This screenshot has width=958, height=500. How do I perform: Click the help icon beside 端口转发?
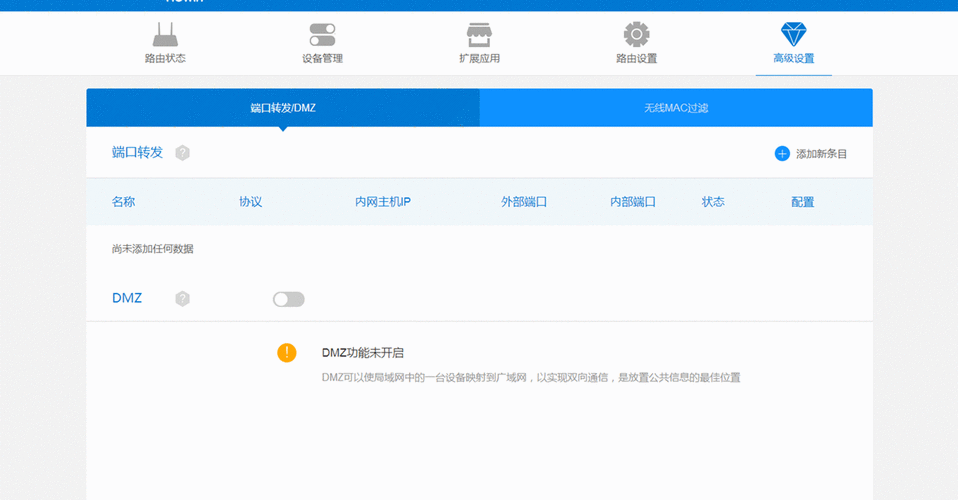(182, 153)
